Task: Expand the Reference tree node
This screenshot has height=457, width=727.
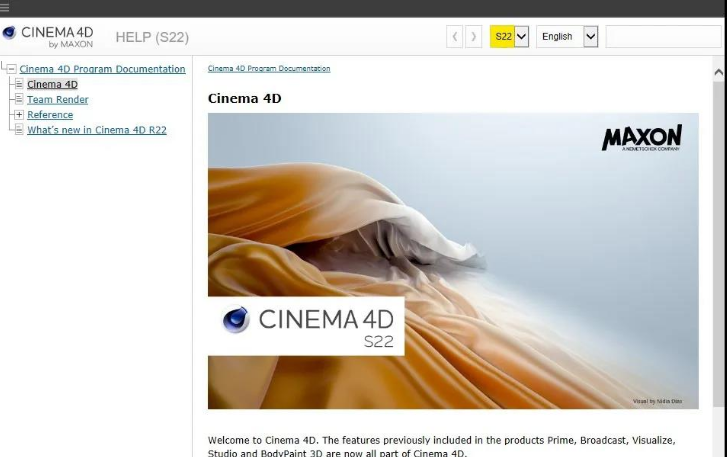Action: point(19,114)
